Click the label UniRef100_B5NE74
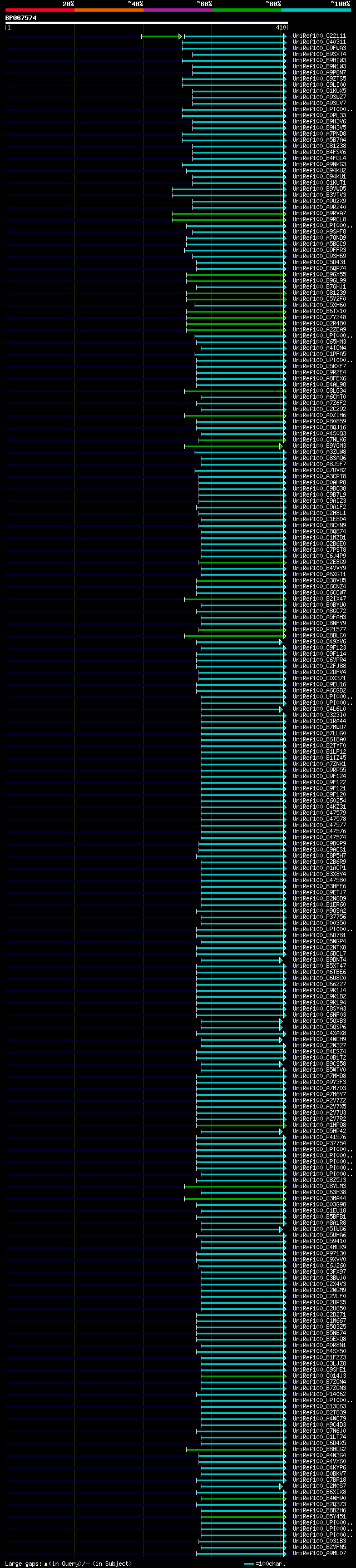 tap(319, 1333)
